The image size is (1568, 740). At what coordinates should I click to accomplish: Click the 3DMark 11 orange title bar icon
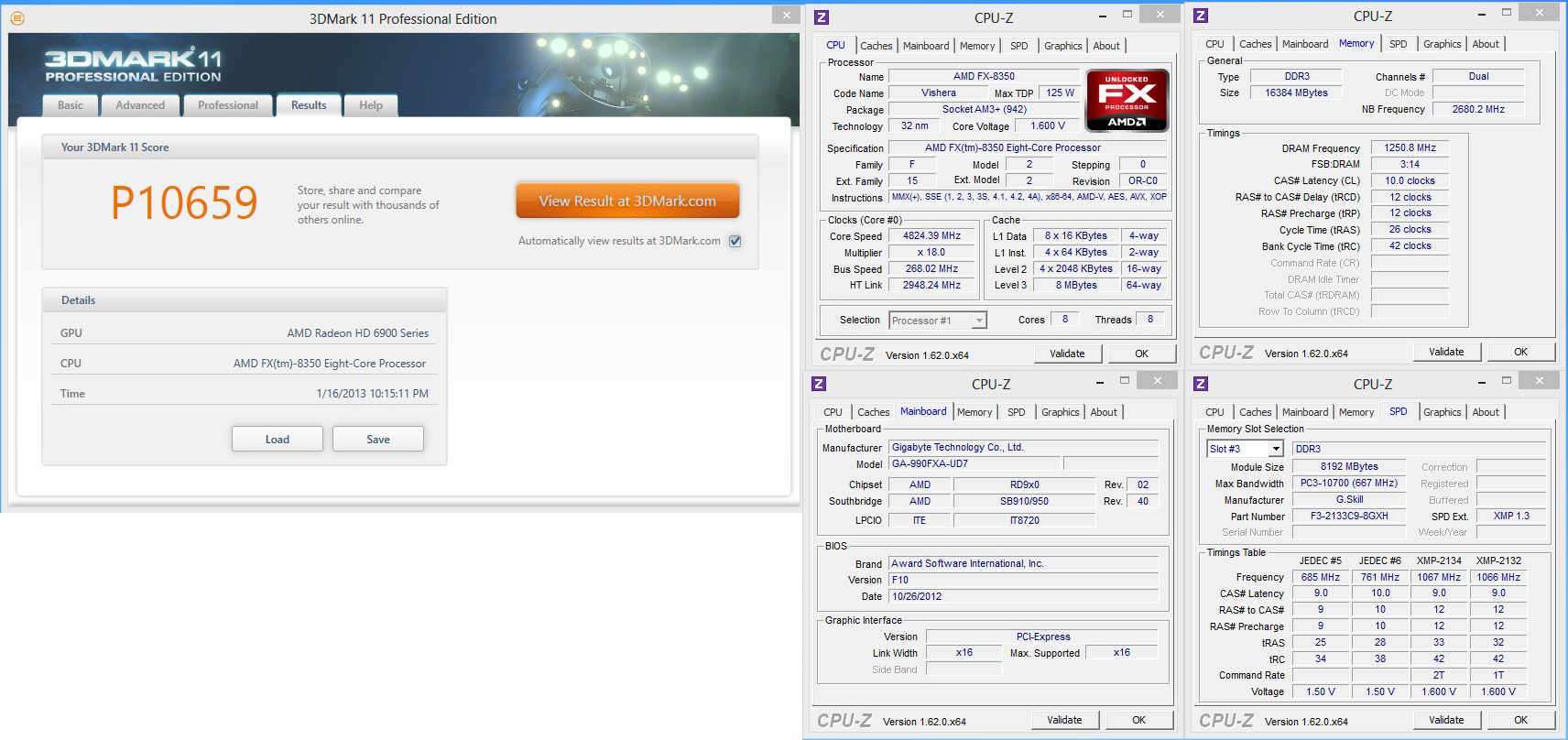click(x=17, y=17)
